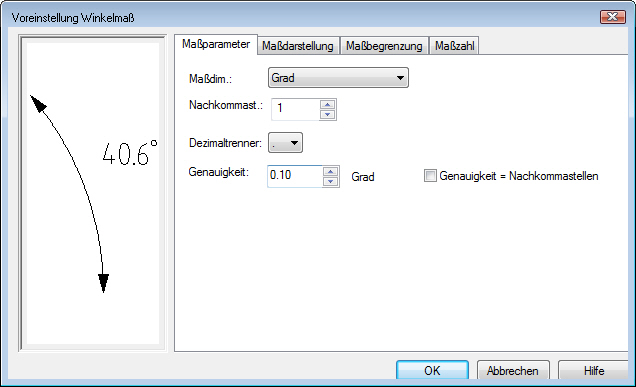Click the lower arrowhead in preview
636x387 pixels.
103,283
